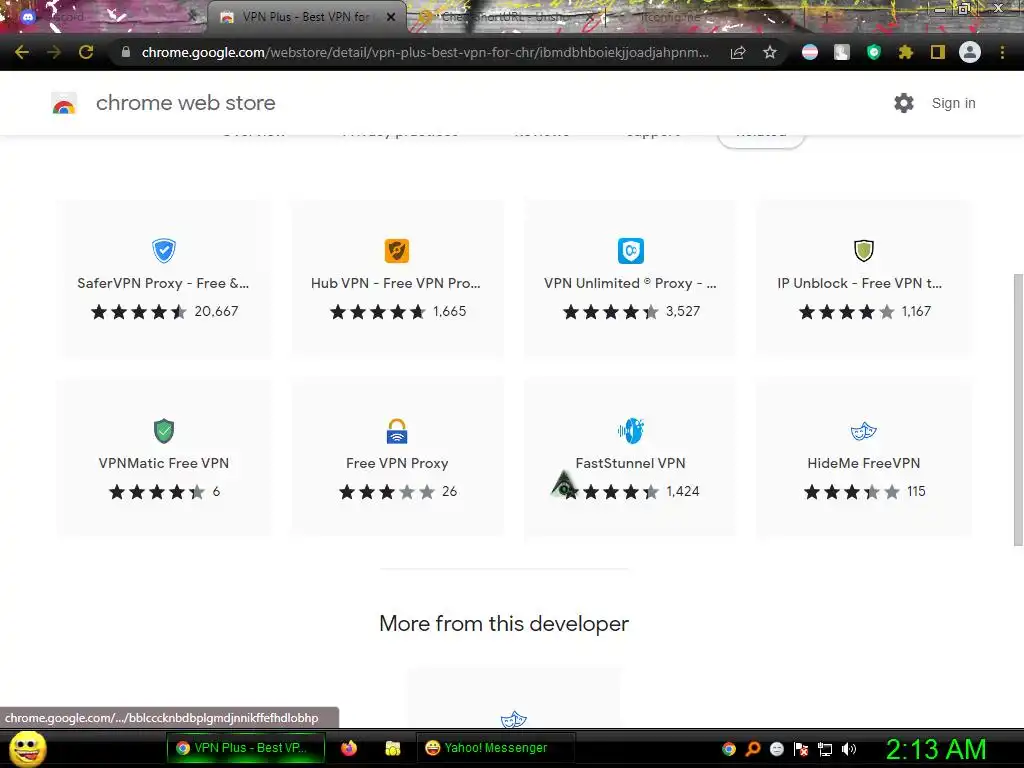
Task: Toggle the Chrome side panel
Action: tap(938, 52)
